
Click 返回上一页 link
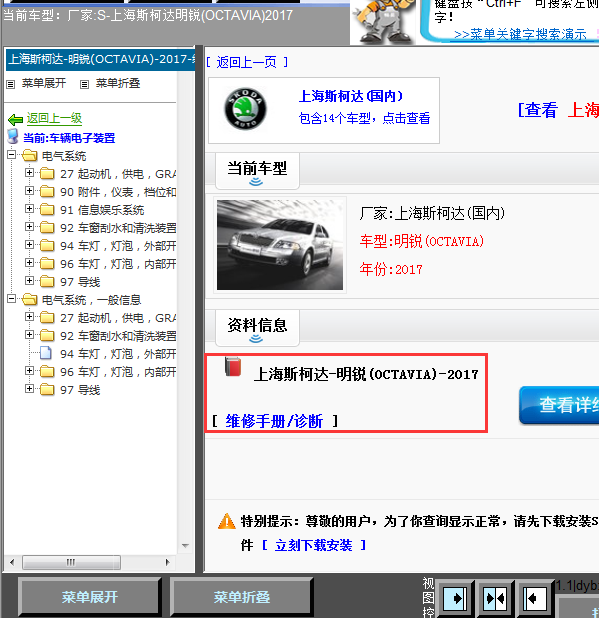coord(247,62)
